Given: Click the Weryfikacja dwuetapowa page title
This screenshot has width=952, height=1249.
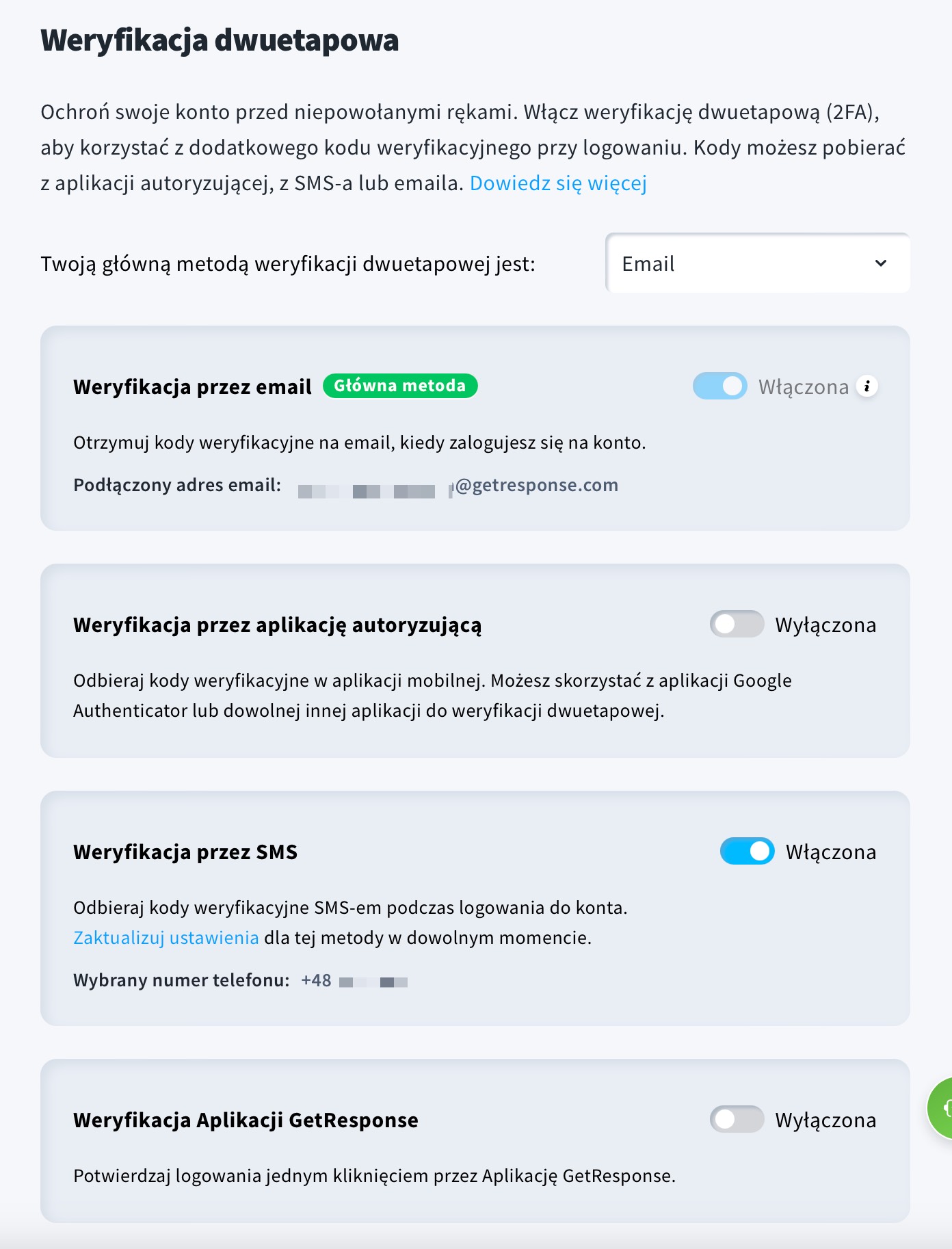Looking at the screenshot, I should tap(220, 40).
